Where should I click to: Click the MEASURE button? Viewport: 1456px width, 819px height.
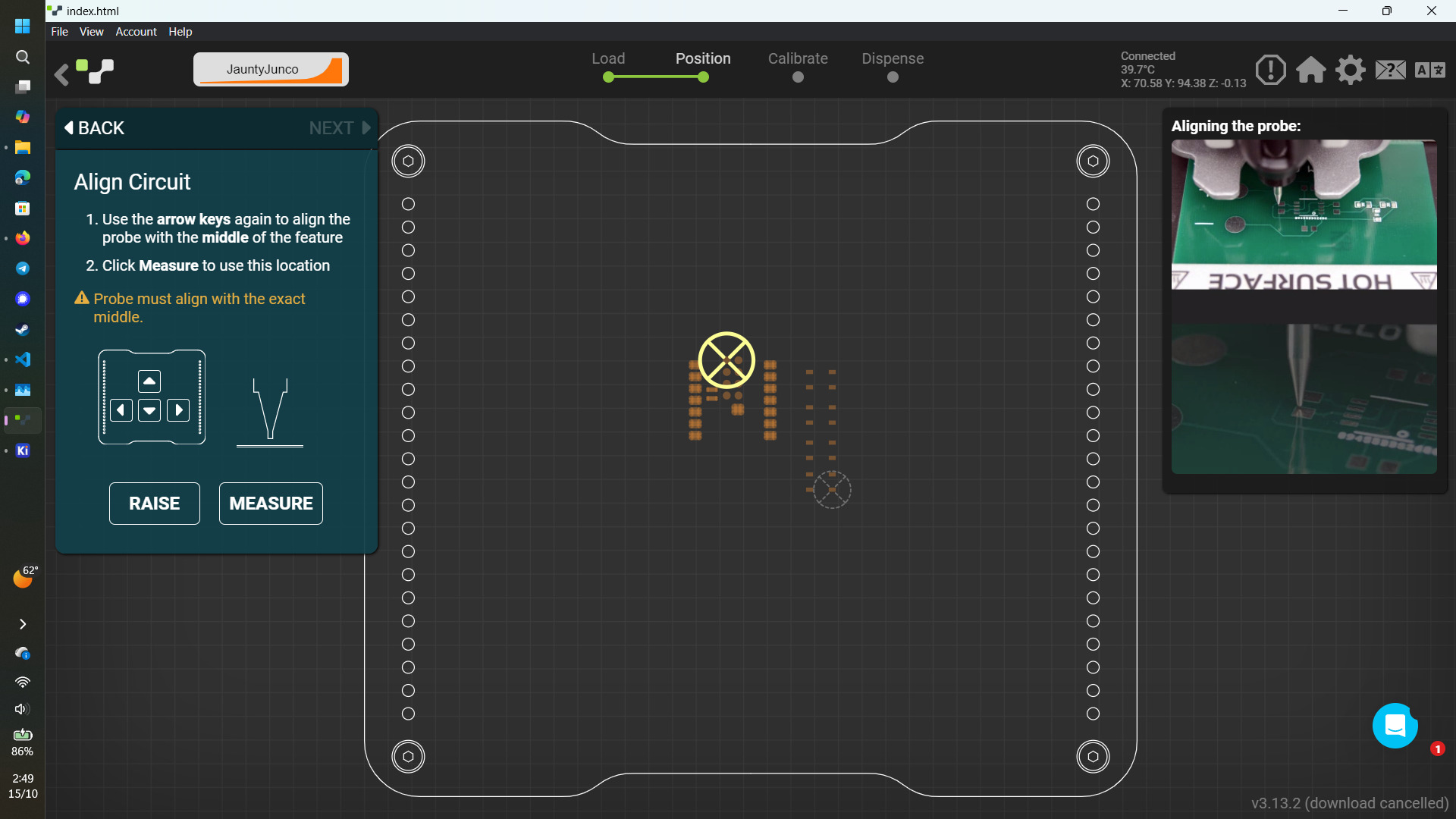[x=271, y=504]
